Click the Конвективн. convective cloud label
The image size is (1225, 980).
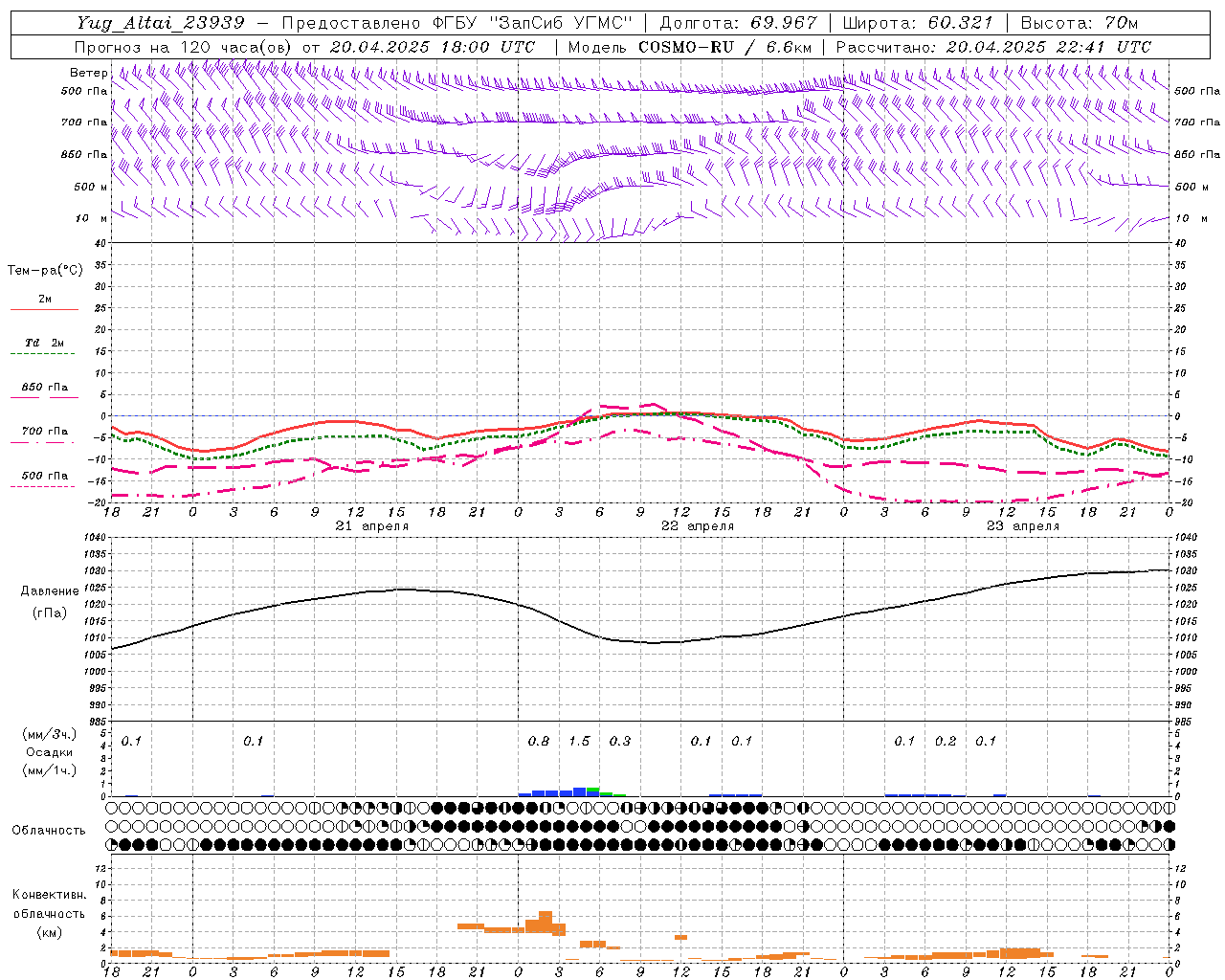click(x=49, y=895)
